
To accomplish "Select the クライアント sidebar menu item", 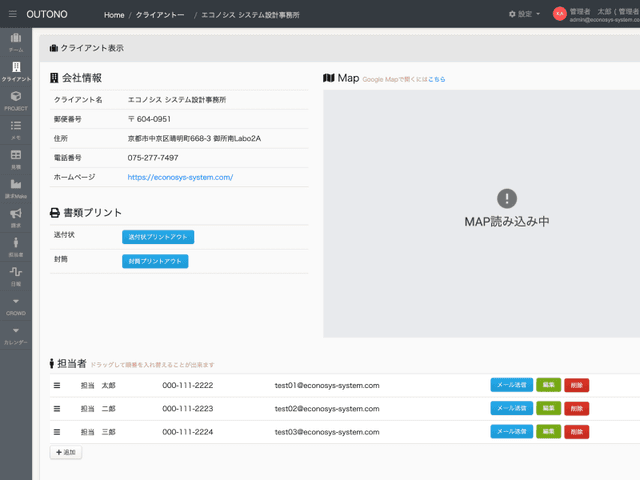I will tap(16, 71).
